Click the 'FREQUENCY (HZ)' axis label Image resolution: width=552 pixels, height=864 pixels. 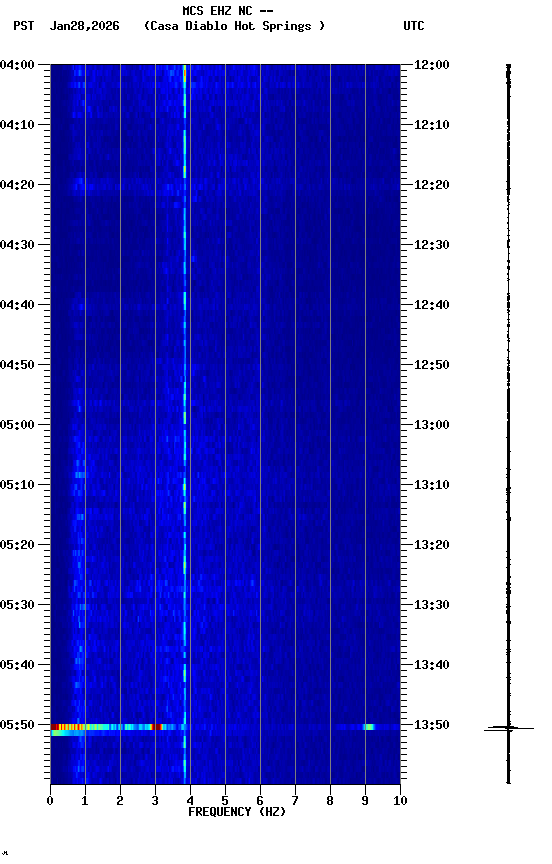point(237,812)
